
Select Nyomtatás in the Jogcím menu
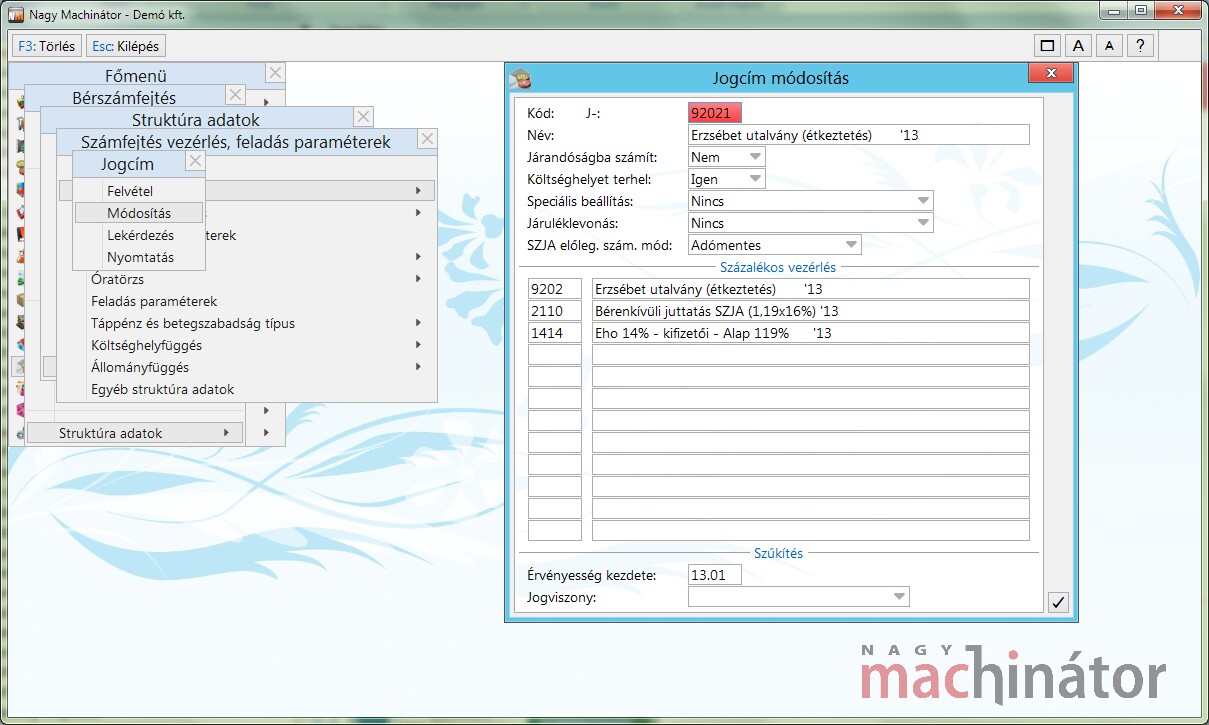click(x=139, y=257)
